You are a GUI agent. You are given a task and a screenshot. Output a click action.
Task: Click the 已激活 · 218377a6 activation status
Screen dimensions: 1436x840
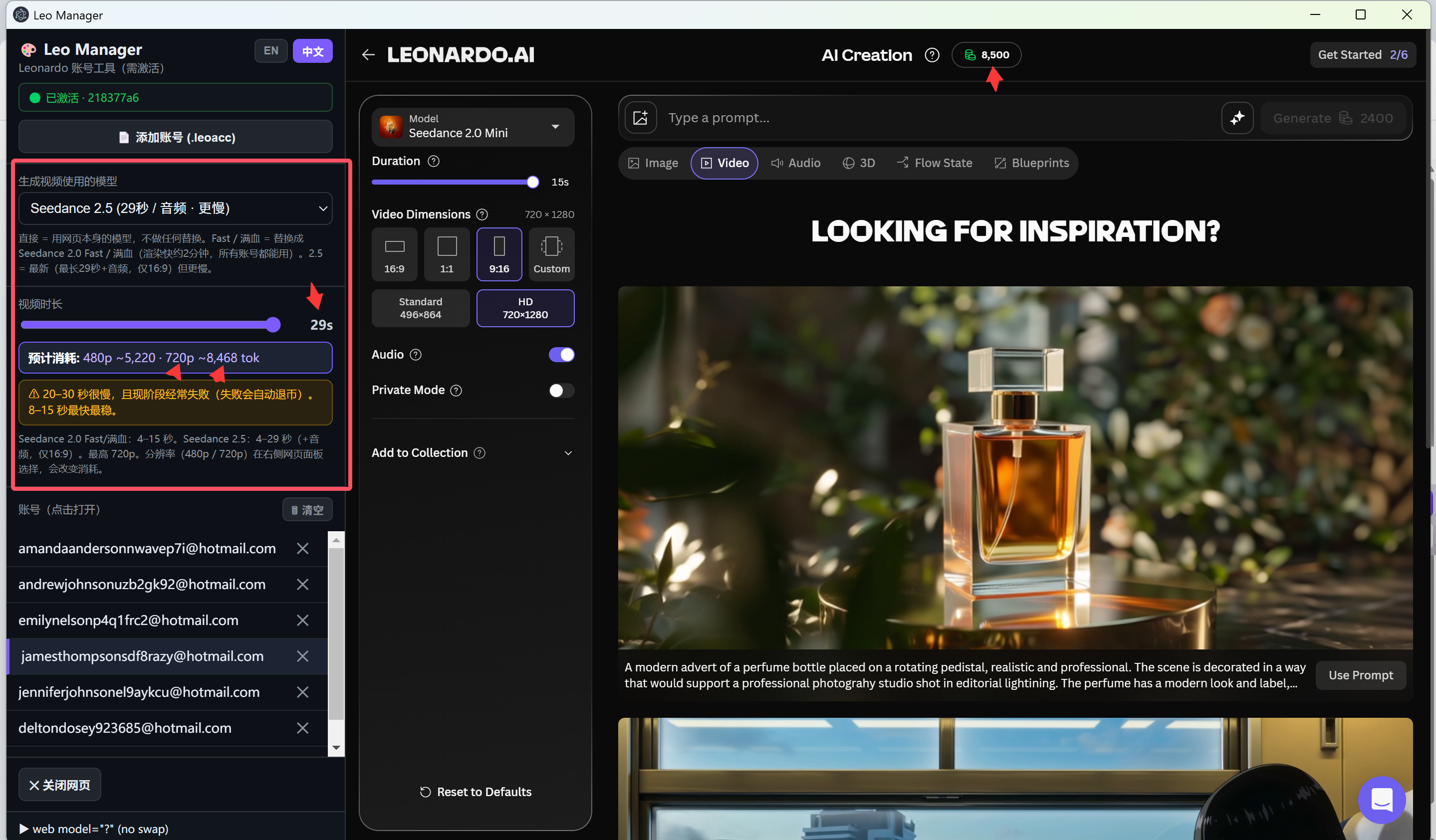[x=176, y=97]
